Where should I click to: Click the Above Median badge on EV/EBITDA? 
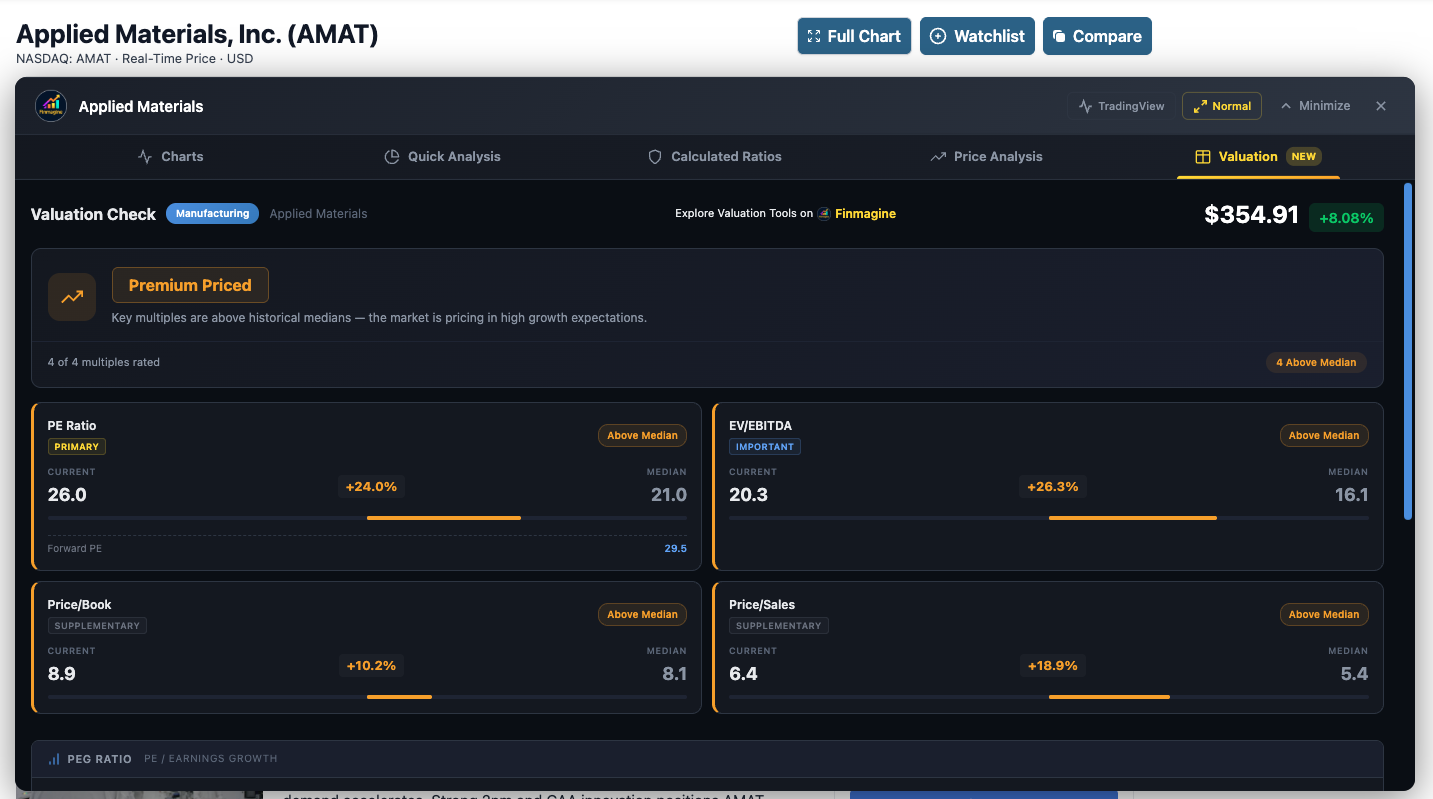click(x=1324, y=435)
